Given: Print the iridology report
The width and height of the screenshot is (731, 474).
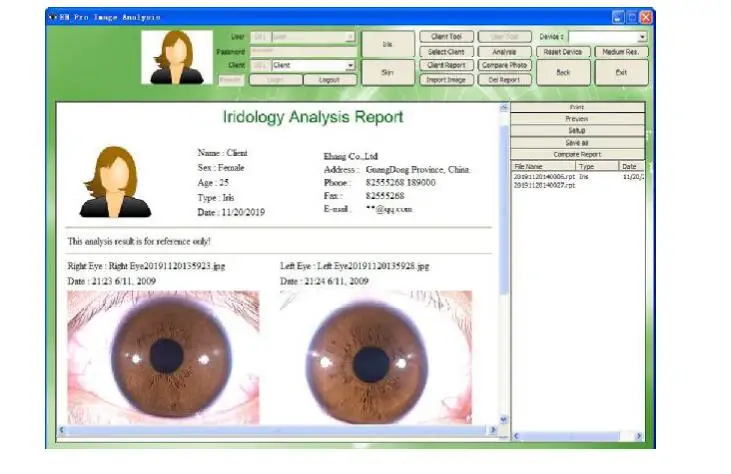Looking at the screenshot, I should (x=576, y=106).
